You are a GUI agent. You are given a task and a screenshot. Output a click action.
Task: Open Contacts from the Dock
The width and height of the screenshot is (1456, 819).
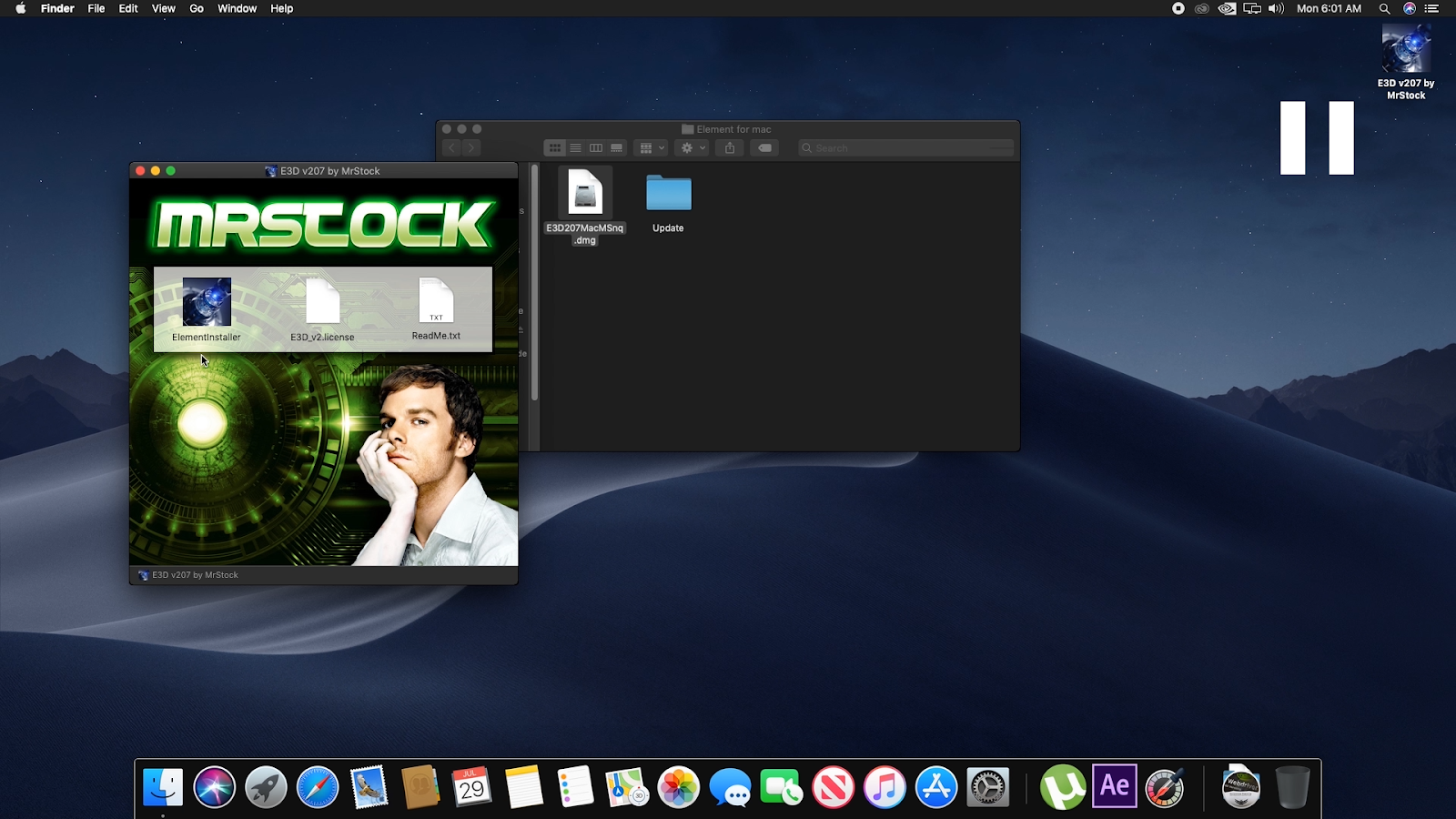point(420,787)
